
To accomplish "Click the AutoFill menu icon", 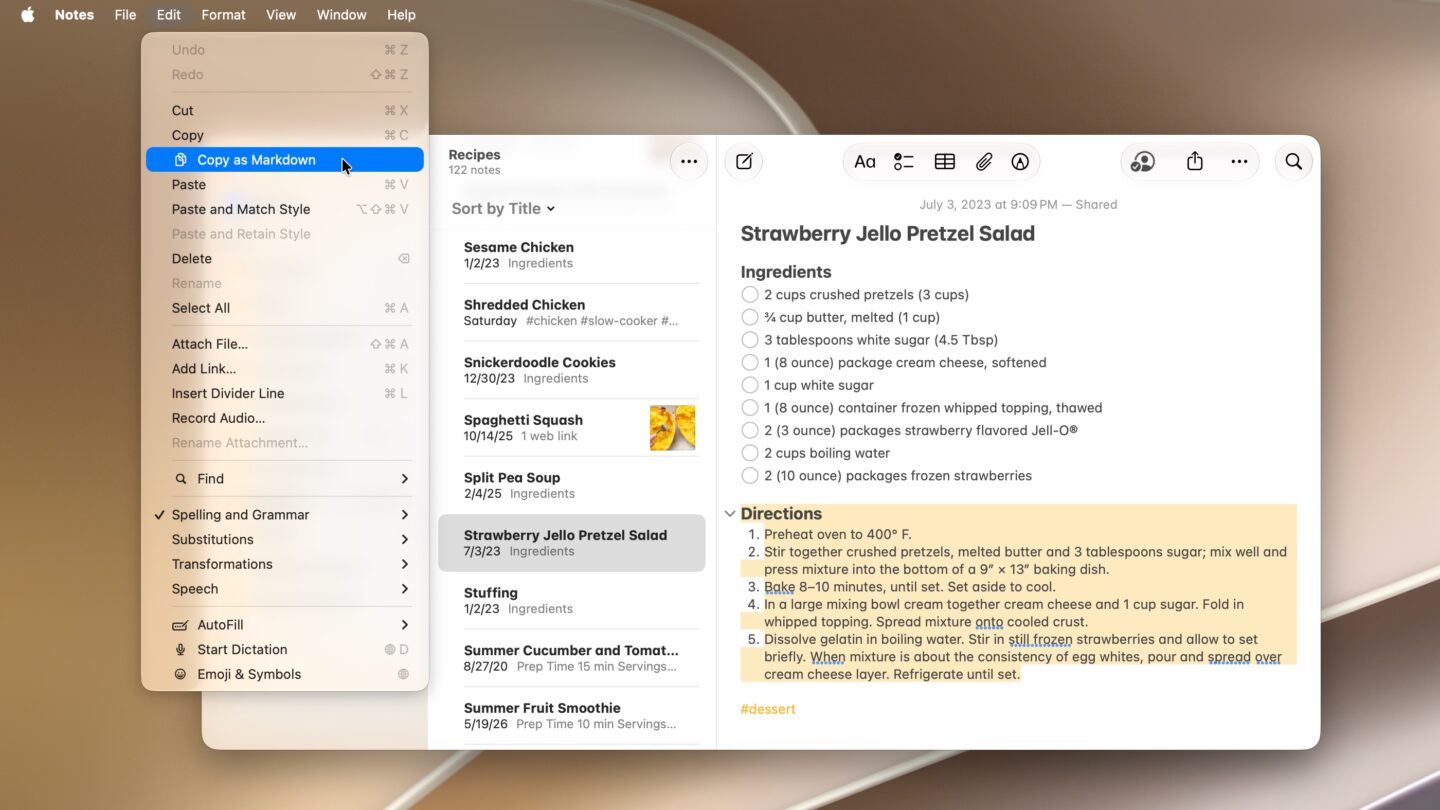I will [x=180, y=625].
